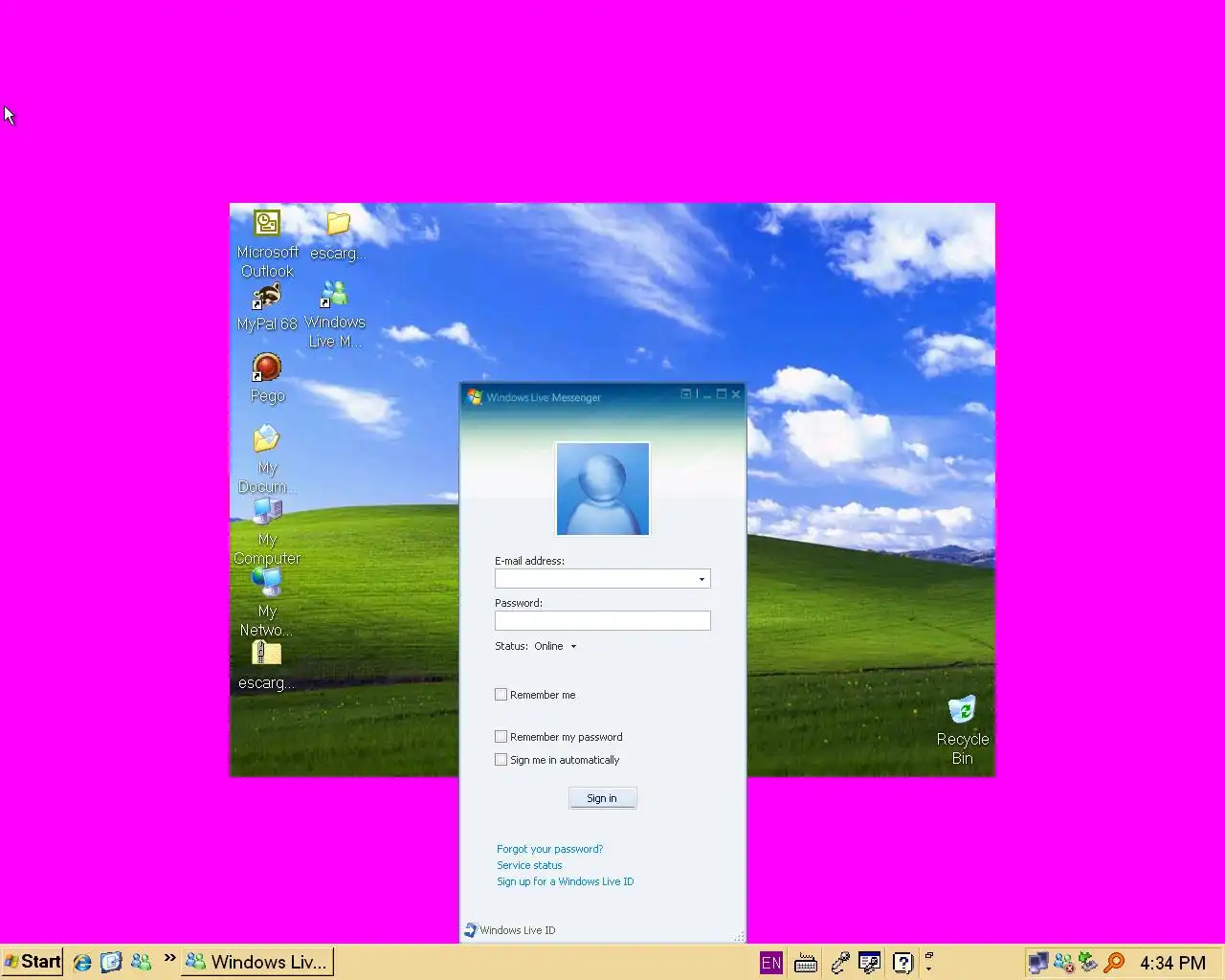Screen dimensions: 1225x980
Task: Click the language bar settings check icon
Action: tap(870, 963)
